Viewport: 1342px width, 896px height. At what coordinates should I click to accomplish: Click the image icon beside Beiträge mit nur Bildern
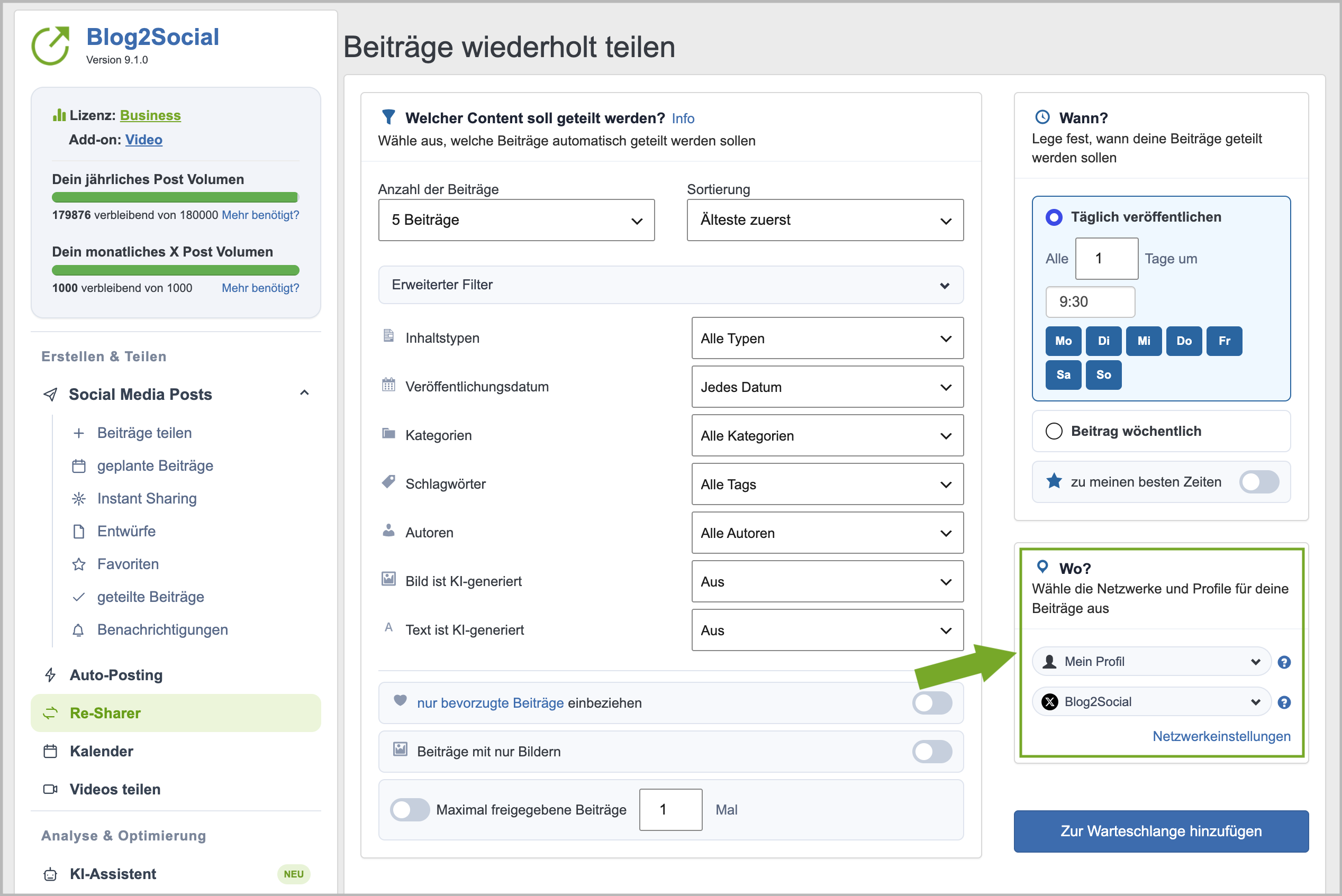click(x=401, y=749)
